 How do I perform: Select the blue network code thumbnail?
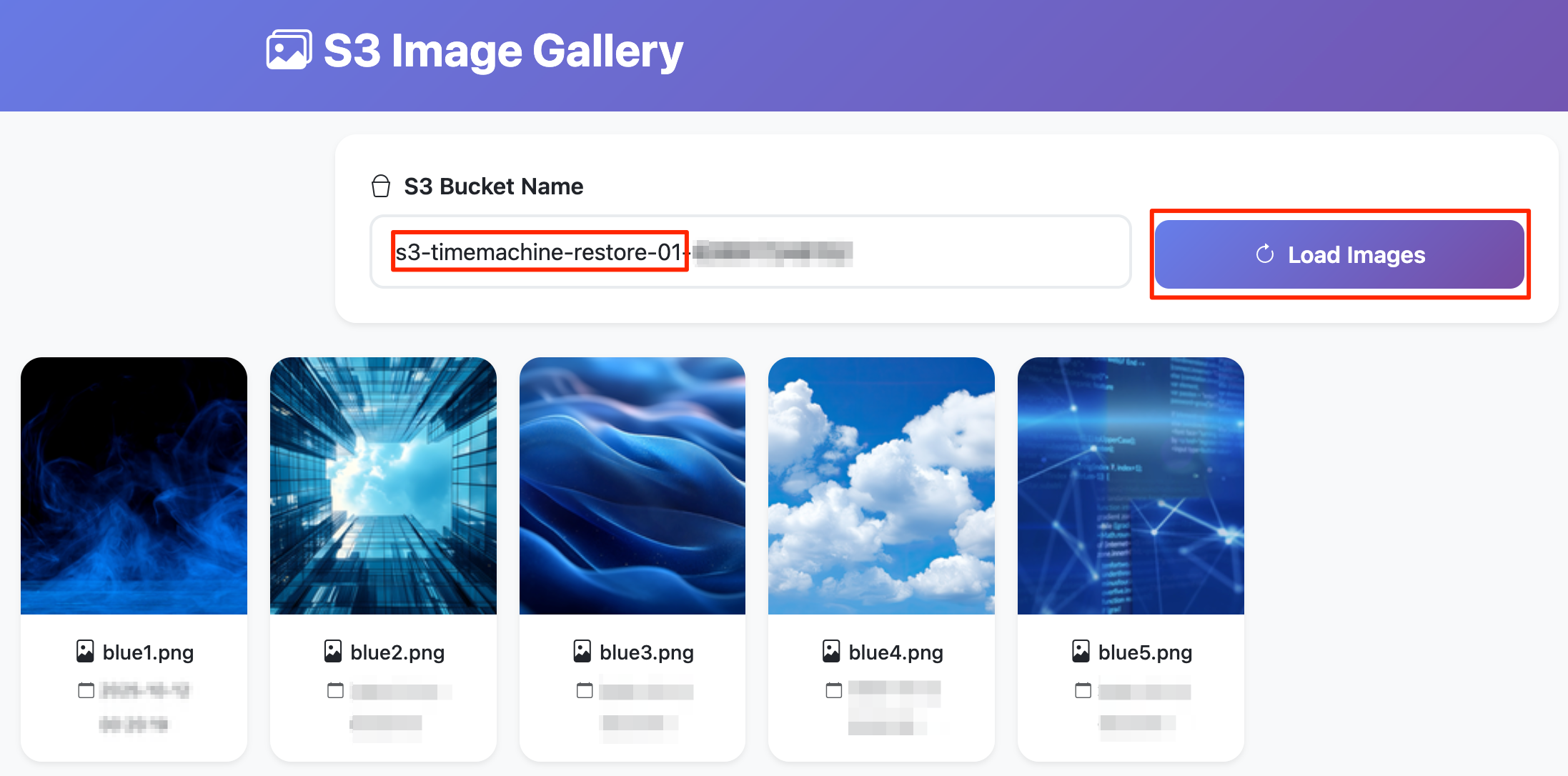coord(1131,486)
